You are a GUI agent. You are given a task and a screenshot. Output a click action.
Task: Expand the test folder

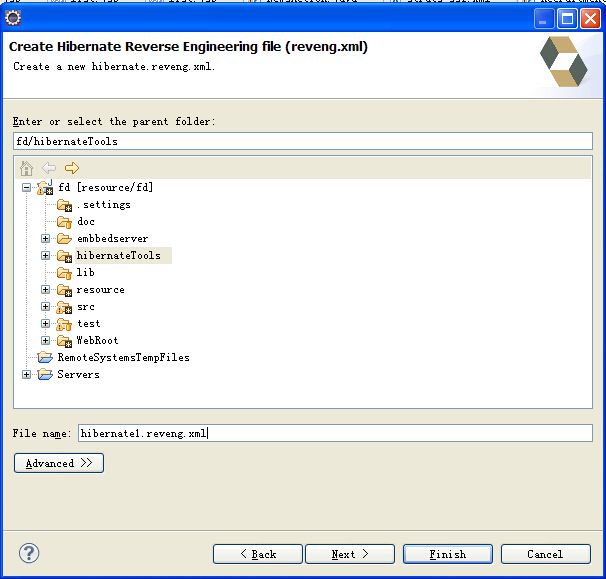[45, 324]
